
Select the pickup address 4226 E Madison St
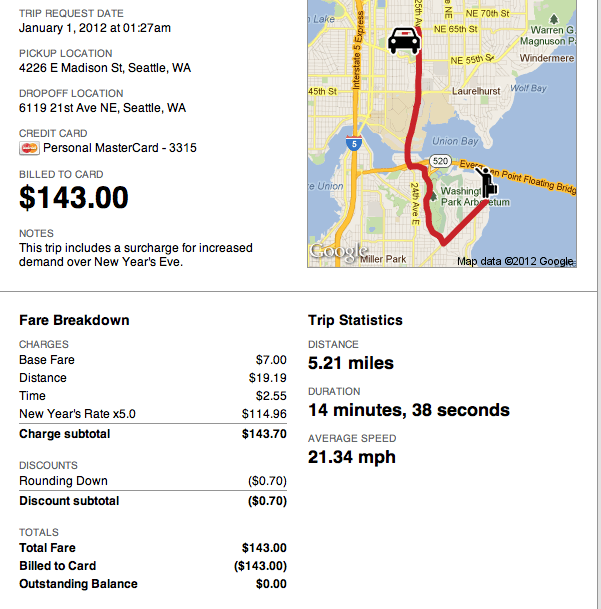(105, 68)
